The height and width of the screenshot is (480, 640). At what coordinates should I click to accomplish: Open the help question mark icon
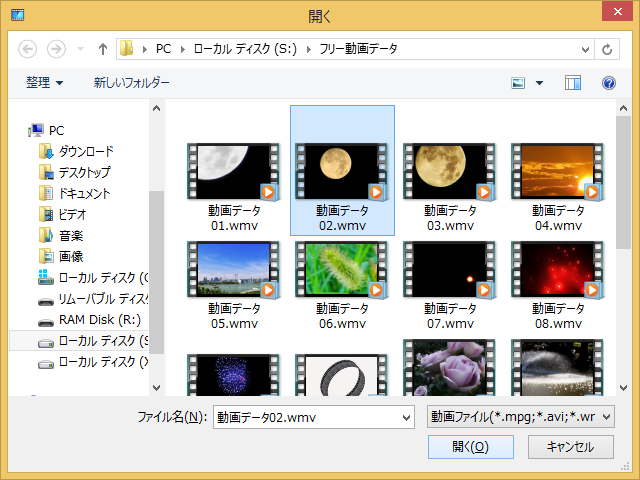pos(608,83)
